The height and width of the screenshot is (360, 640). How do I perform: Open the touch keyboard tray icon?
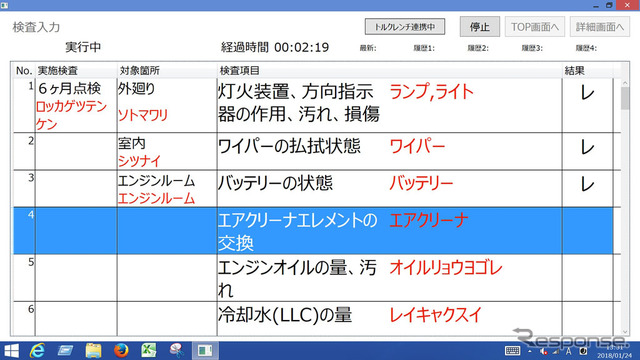512,351
